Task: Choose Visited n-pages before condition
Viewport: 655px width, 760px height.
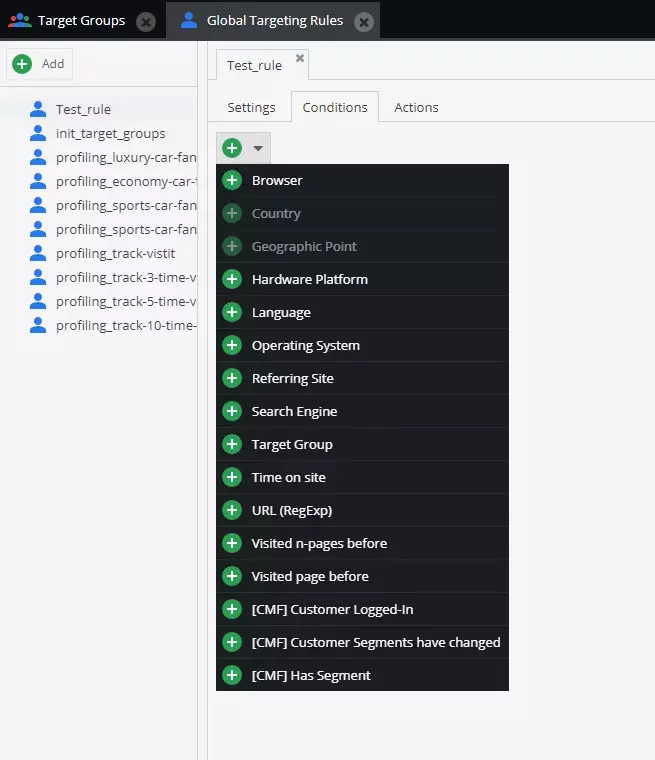Action: 362,543
